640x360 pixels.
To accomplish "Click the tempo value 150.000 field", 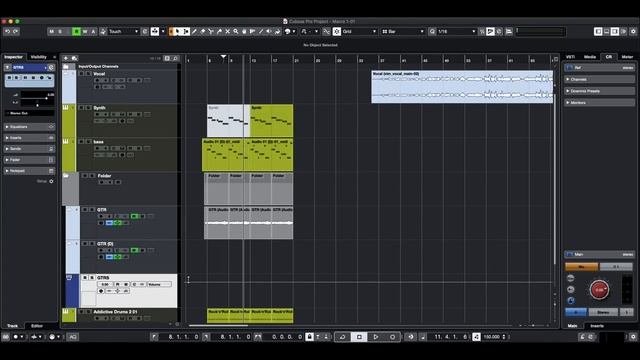I will tap(492, 337).
